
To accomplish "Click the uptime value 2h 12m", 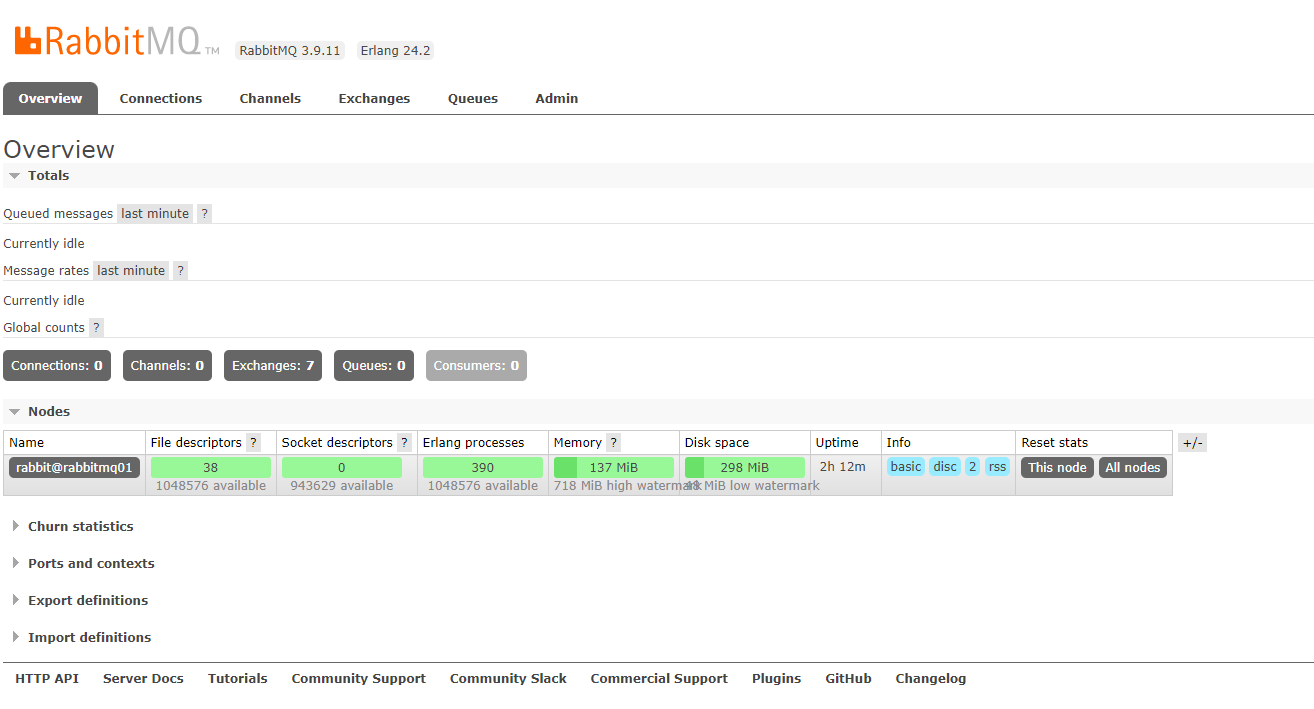I will click(x=842, y=467).
